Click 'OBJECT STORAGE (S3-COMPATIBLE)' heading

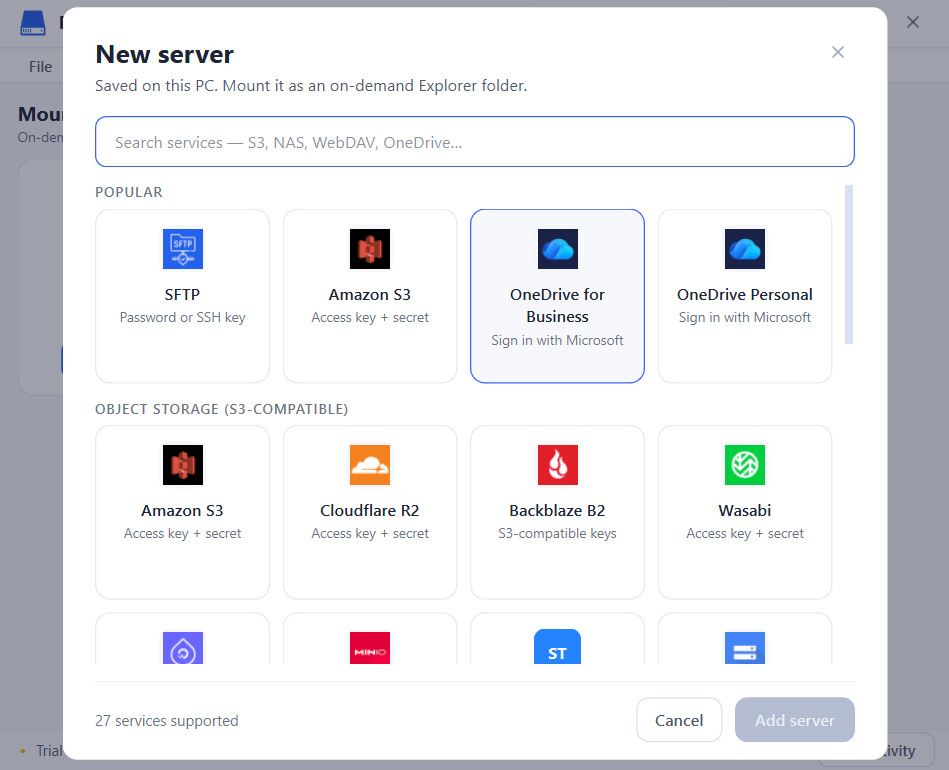pos(222,409)
